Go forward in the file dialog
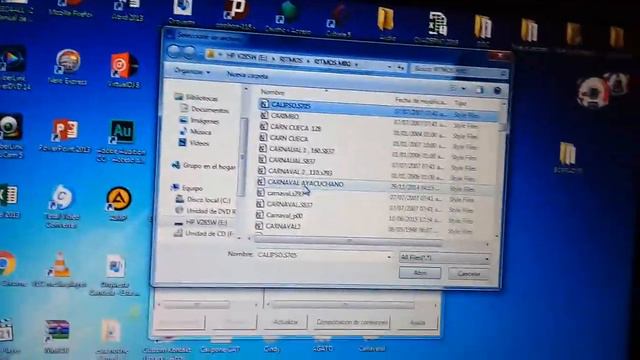 click(x=189, y=52)
